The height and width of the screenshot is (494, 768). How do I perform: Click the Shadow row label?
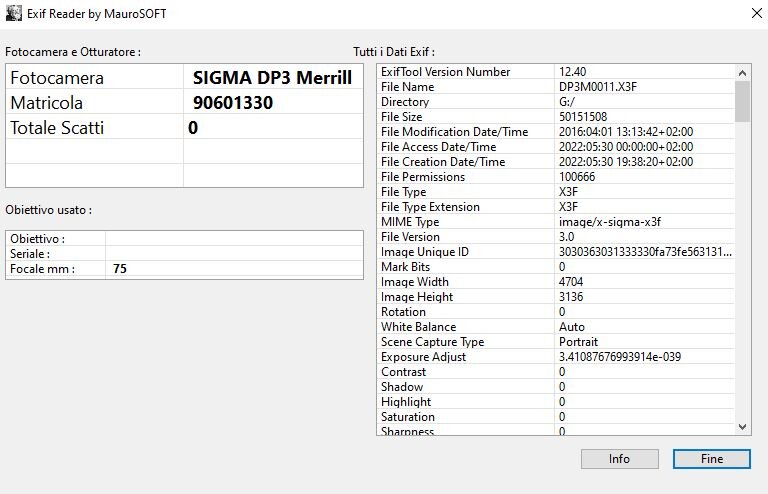click(x=402, y=387)
